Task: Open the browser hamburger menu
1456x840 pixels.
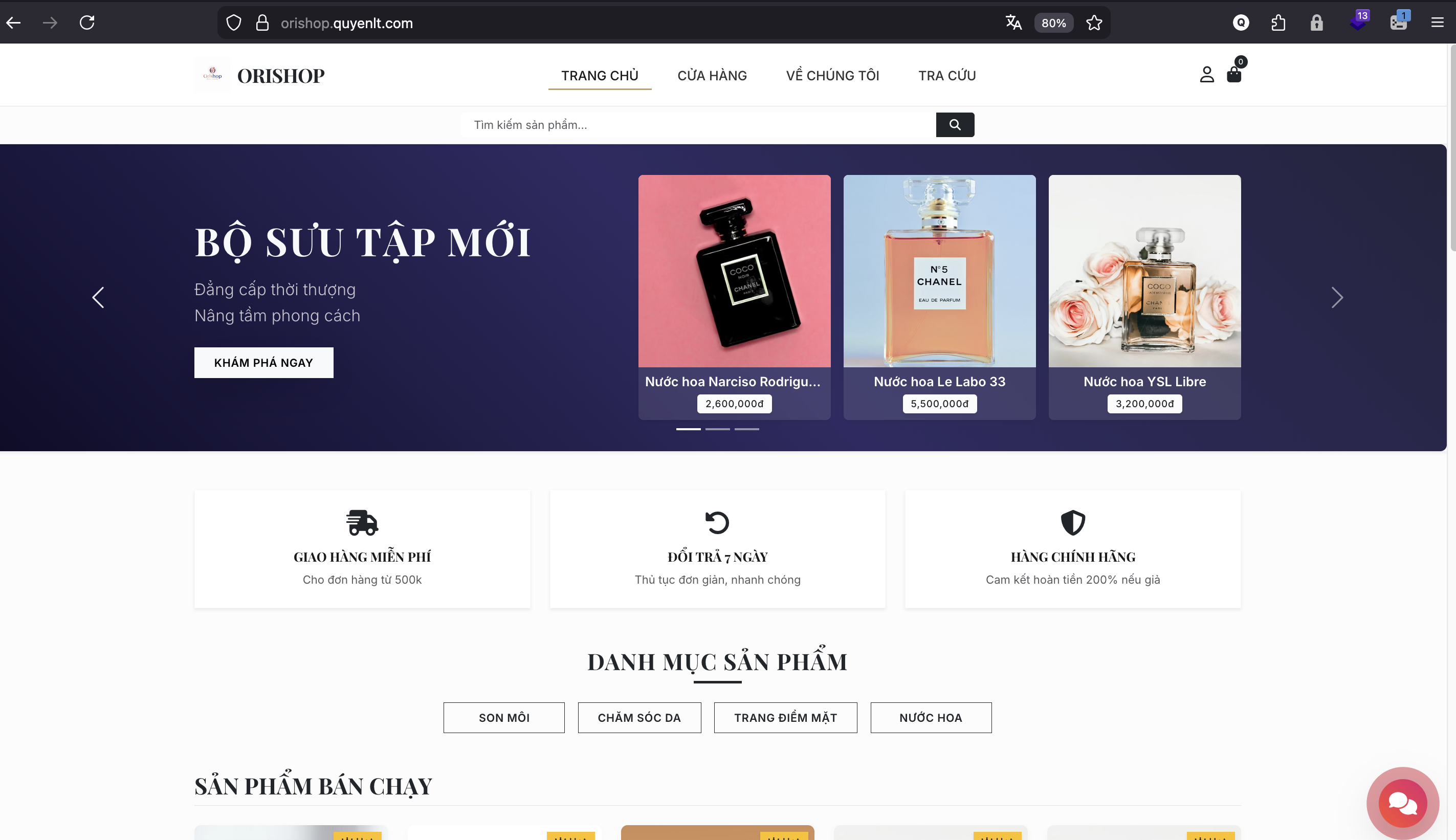Action: (1437, 23)
